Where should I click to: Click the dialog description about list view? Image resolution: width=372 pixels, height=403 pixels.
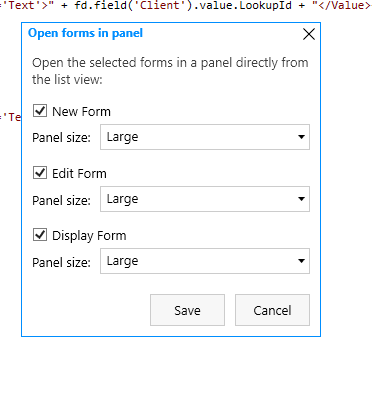(170, 71)
